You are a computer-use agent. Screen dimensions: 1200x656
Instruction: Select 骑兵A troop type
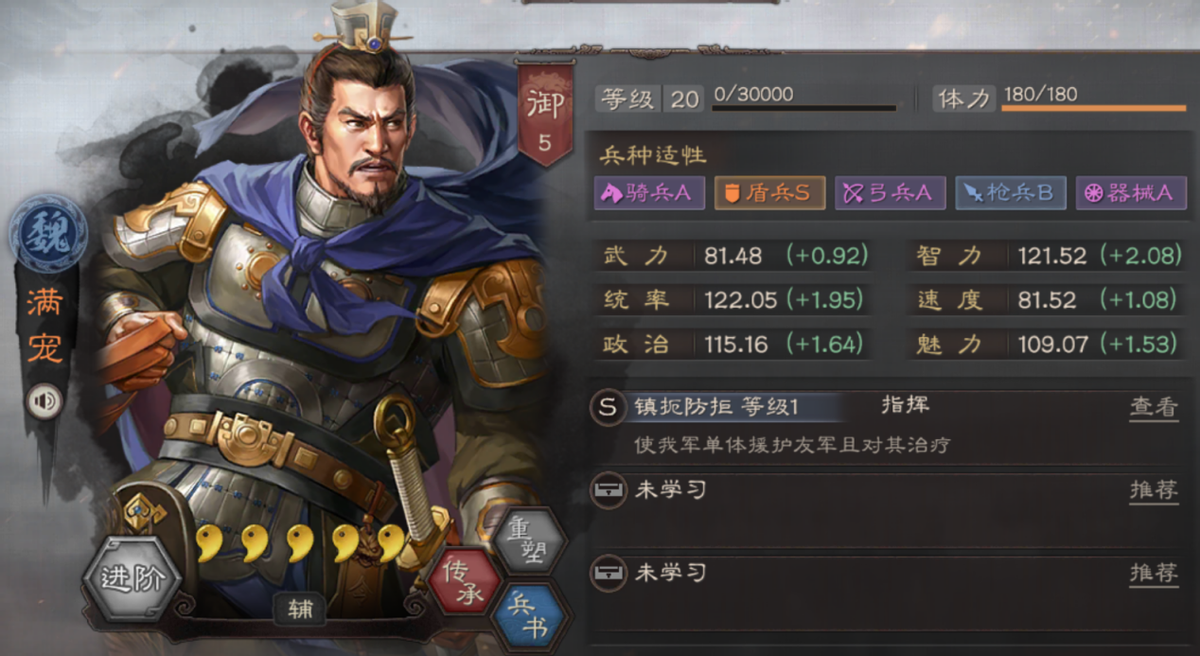click(650, 194)
